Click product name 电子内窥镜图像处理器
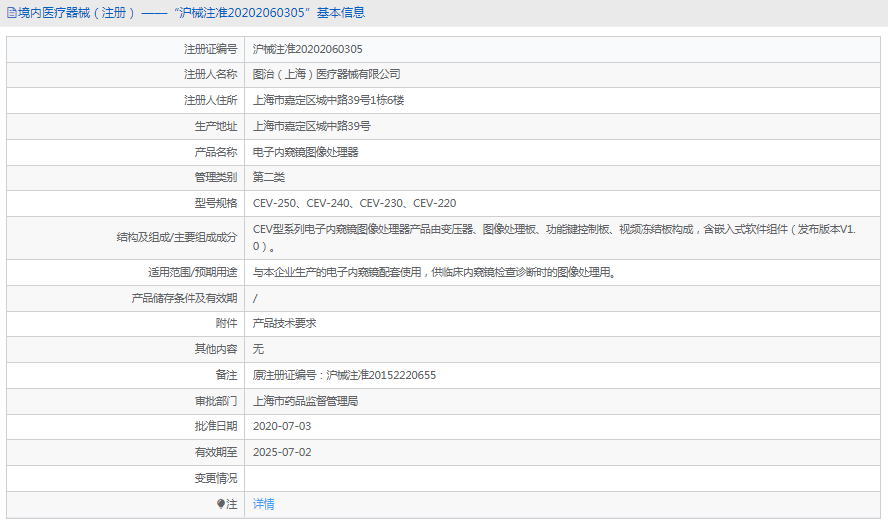This screenshot has width=888, height=520. 305,152
